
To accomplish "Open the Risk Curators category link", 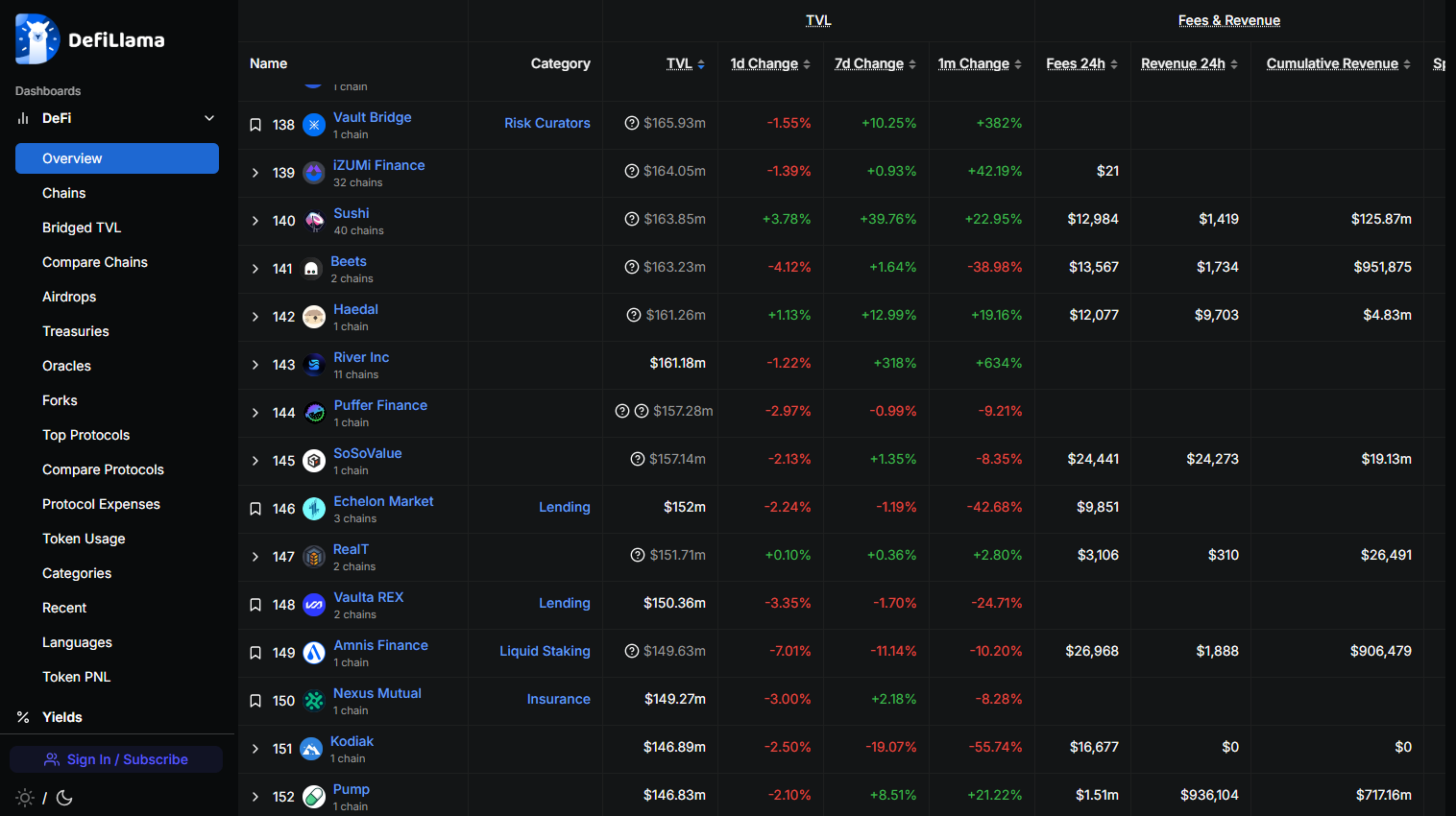I will point(547,123).
